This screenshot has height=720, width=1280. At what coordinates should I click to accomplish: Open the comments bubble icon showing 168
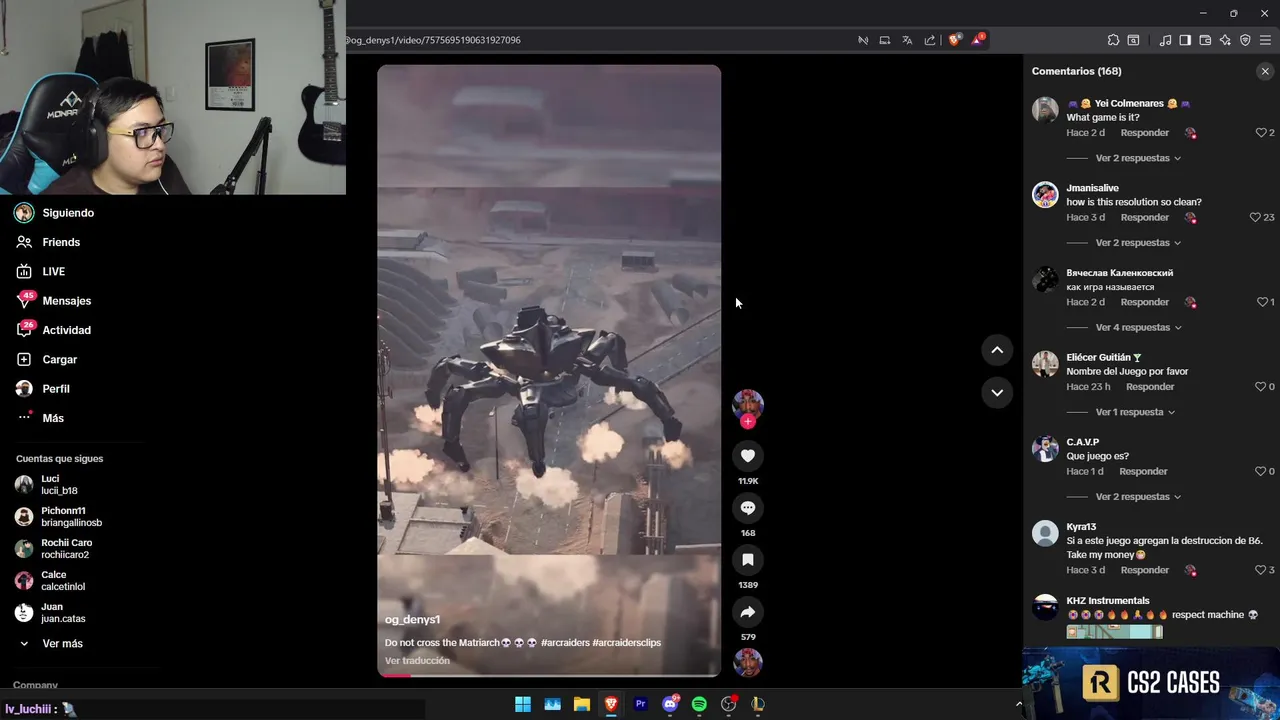pyautogui.click(x=747, y=508)
